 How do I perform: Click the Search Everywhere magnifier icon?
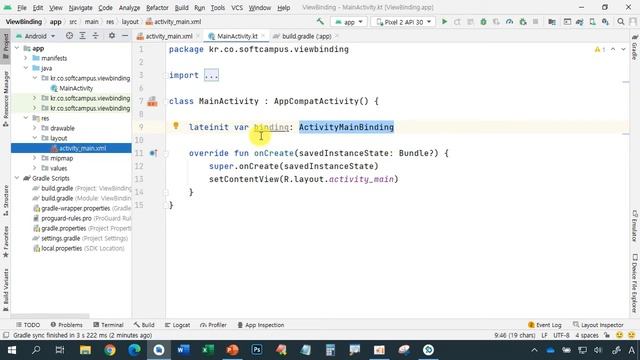click(x=621, y=22)
